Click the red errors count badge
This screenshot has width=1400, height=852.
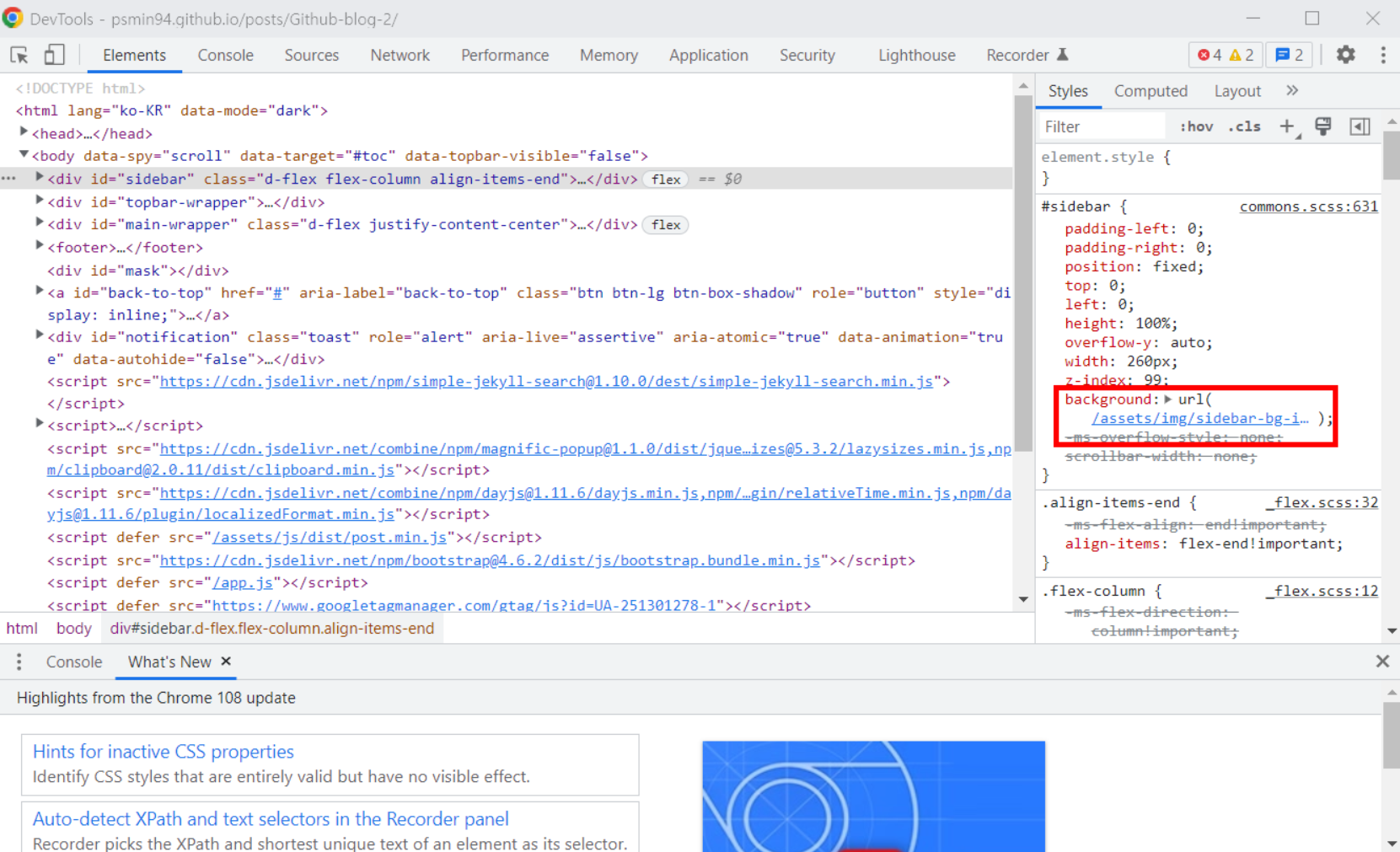point(1210,55)
